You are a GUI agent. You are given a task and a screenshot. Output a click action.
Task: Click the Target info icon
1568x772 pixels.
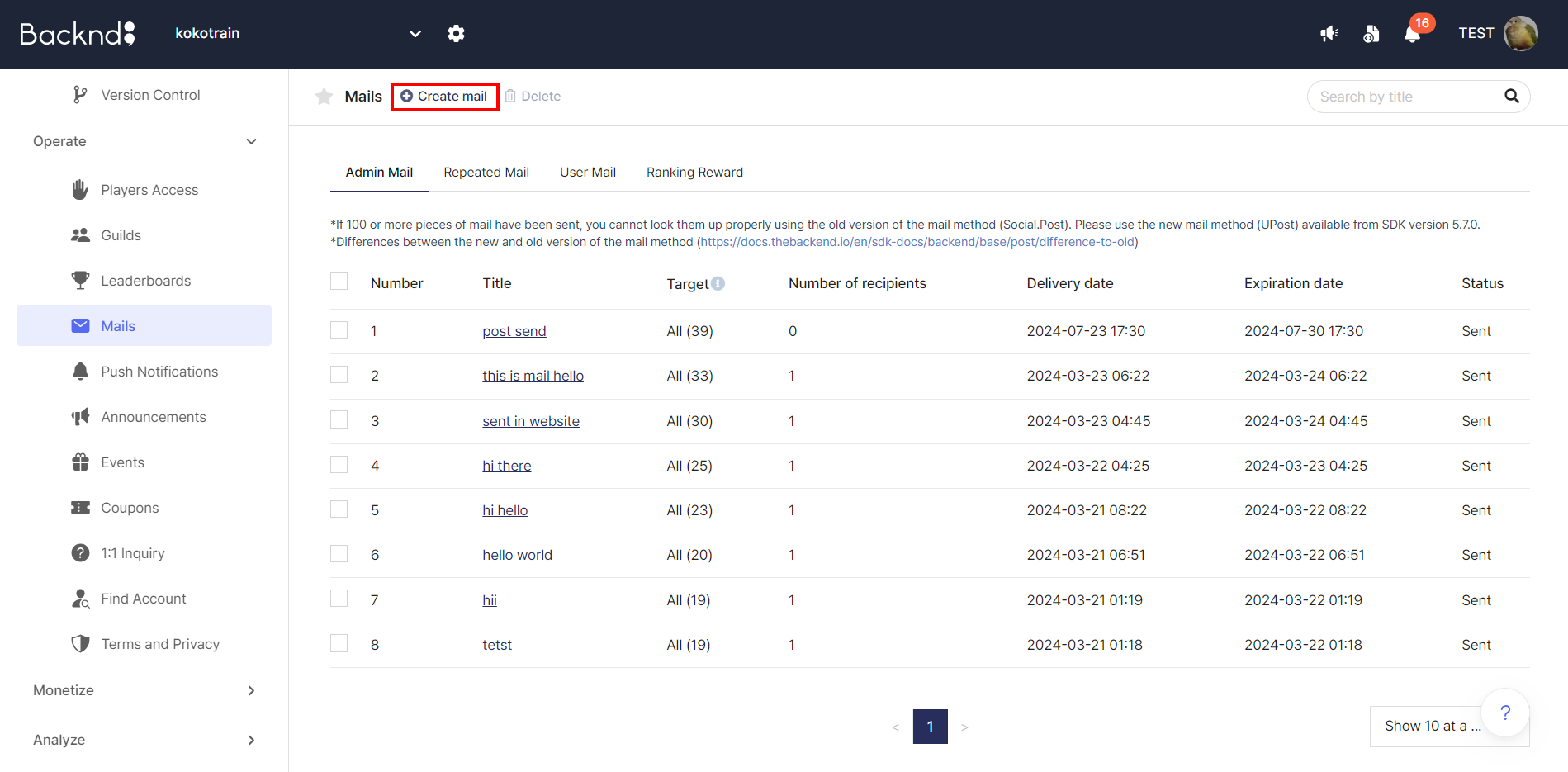(718, 284)
